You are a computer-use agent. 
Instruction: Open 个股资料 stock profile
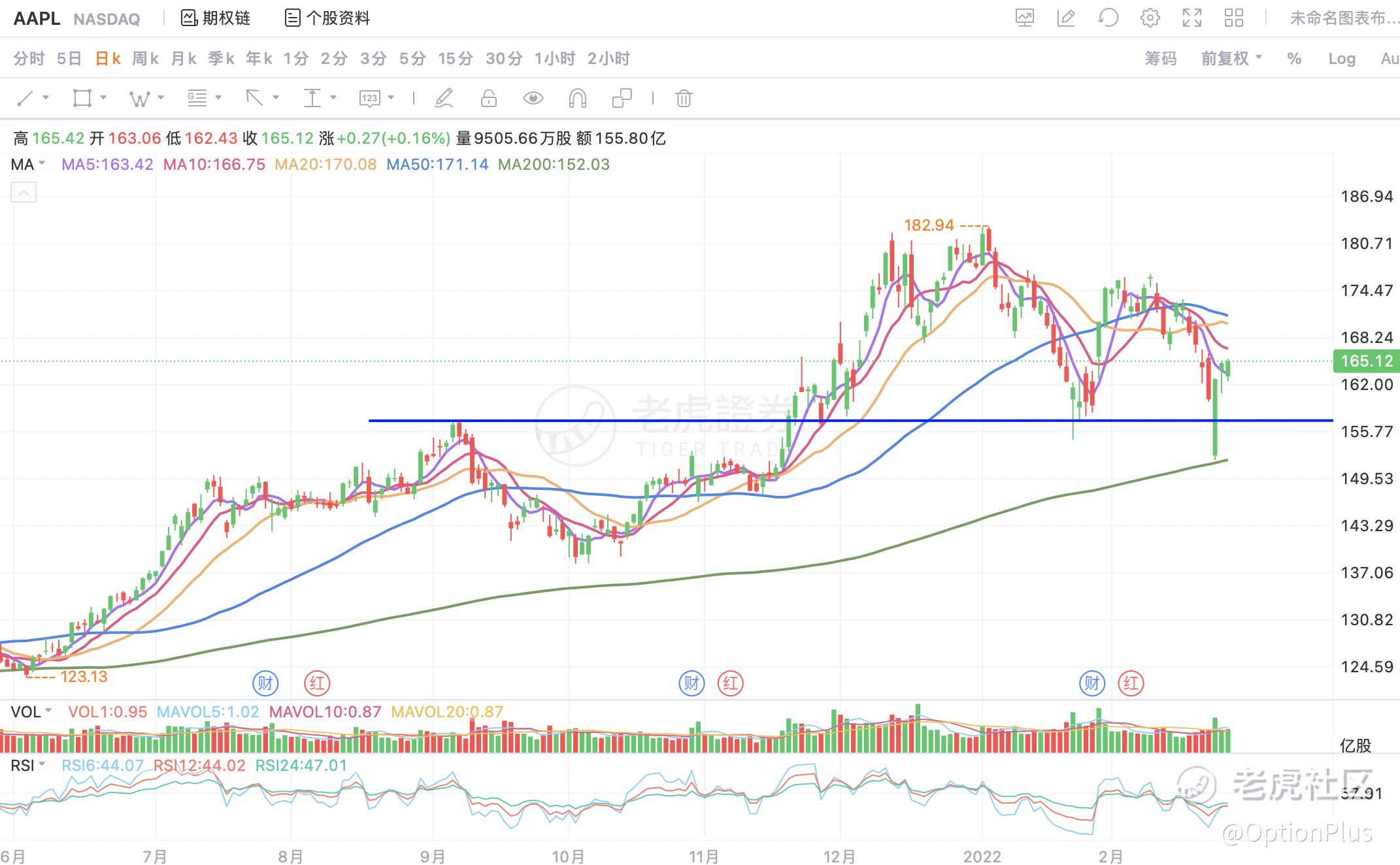tap(327, 18)
